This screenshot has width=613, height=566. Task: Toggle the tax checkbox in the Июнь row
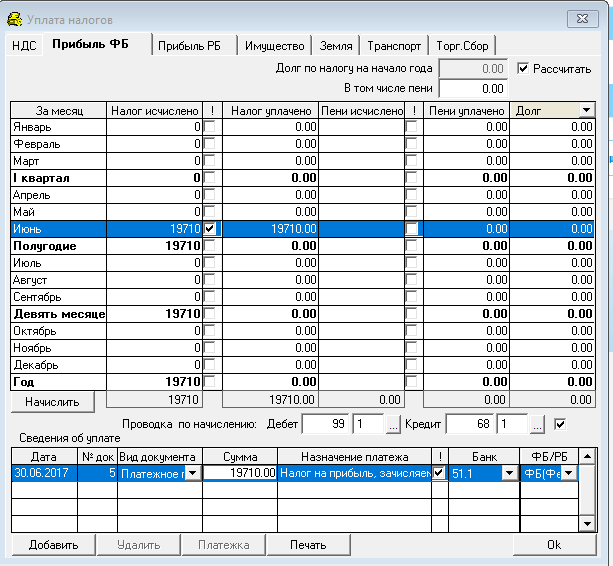(x=210, y=228)
